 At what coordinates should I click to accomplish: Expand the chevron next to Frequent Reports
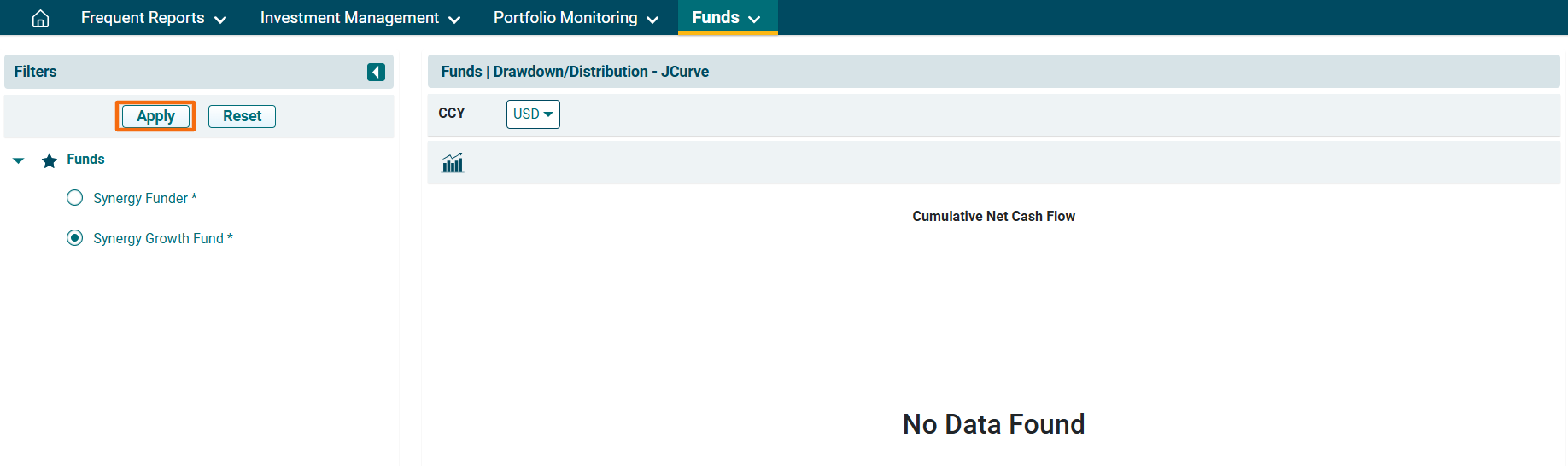[x=220, y=20]
